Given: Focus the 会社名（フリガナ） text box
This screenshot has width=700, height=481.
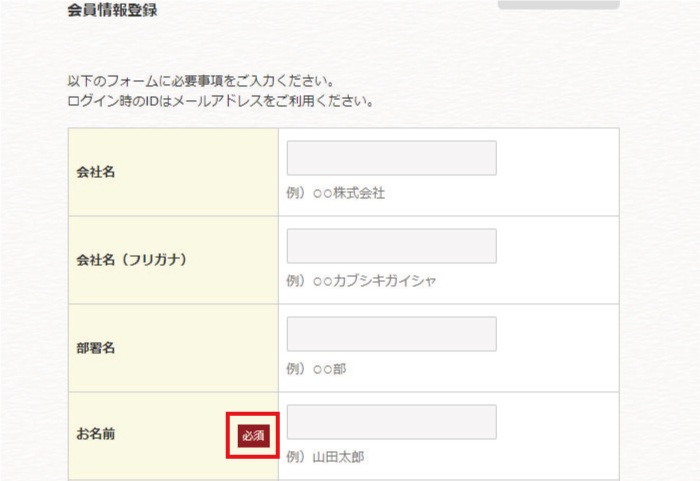Looking at the screenshot, I should [391, 246].
